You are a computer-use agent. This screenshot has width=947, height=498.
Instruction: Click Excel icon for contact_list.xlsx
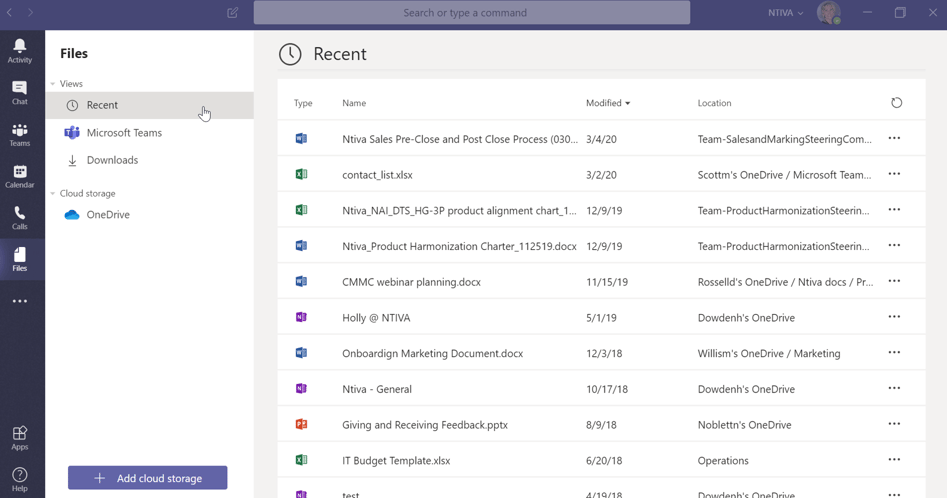pyautogui.click(x=301, y=174)
